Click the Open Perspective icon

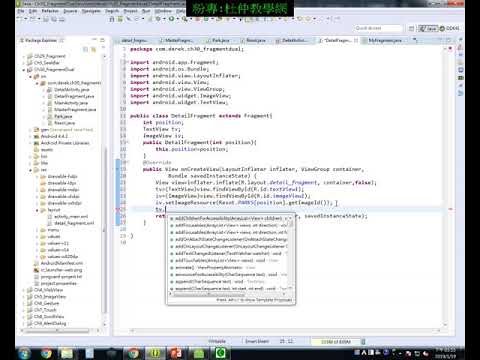tap(411, 28)
